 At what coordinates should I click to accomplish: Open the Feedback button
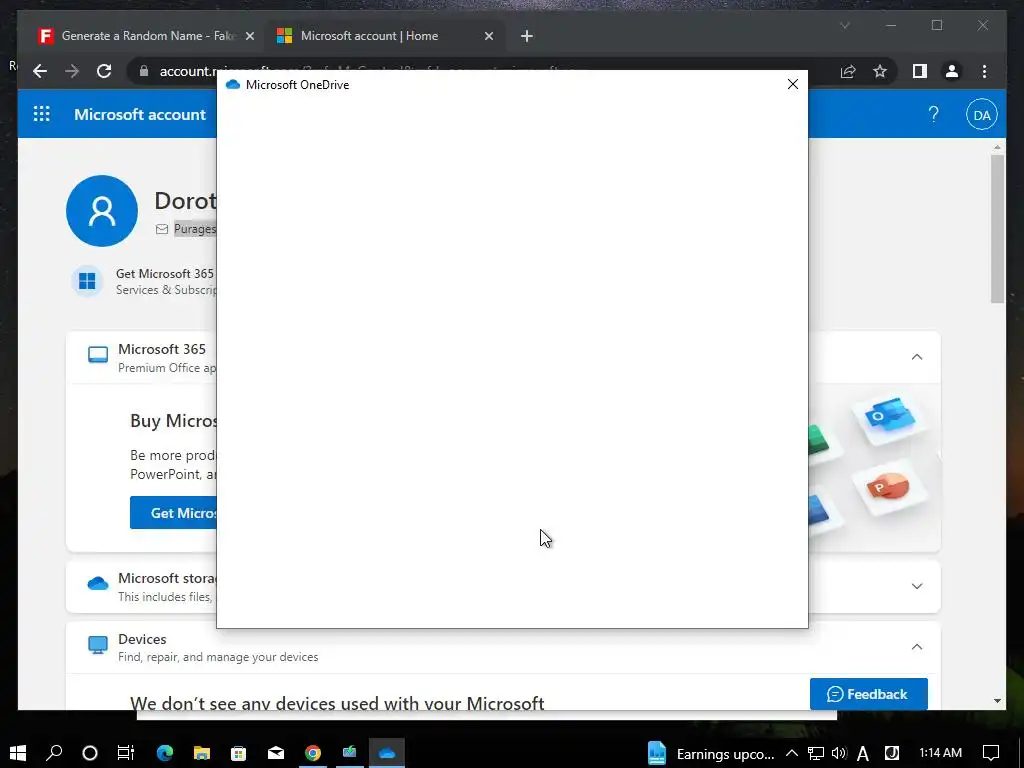pyautogui.click(x=869, y=694)
